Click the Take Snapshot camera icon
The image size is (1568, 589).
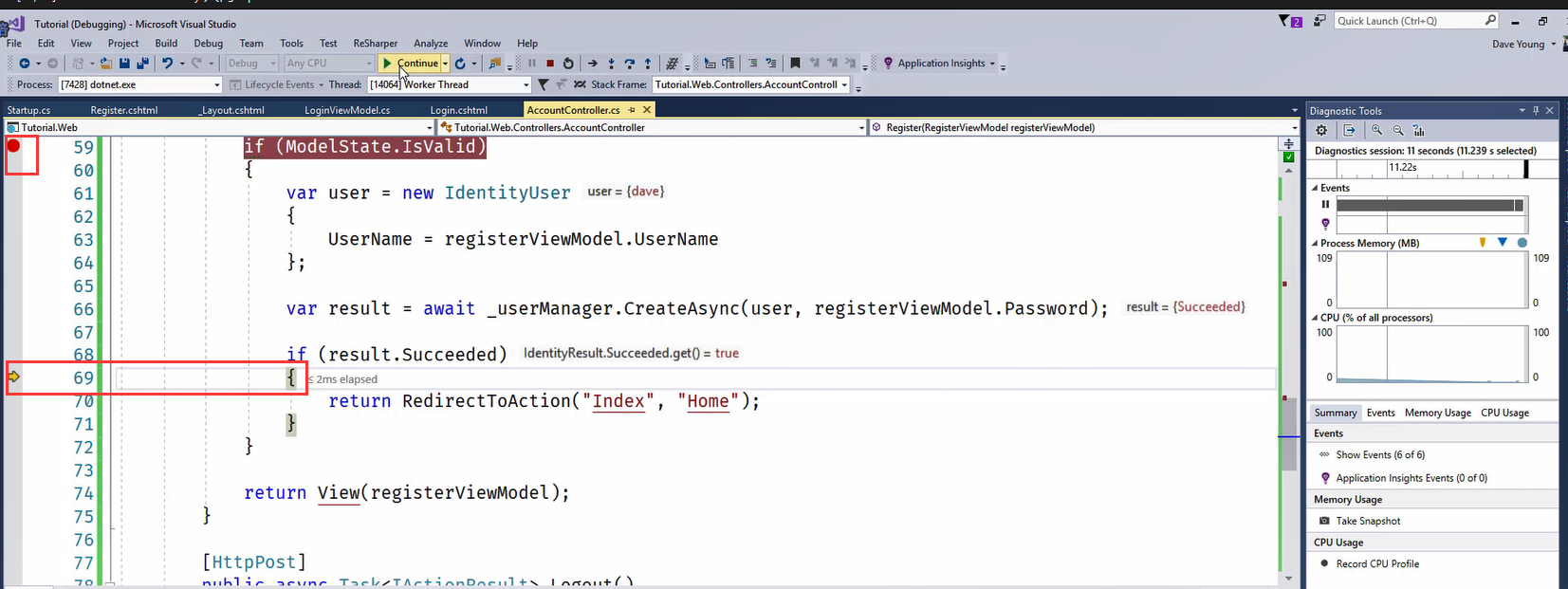(1324, 521)
